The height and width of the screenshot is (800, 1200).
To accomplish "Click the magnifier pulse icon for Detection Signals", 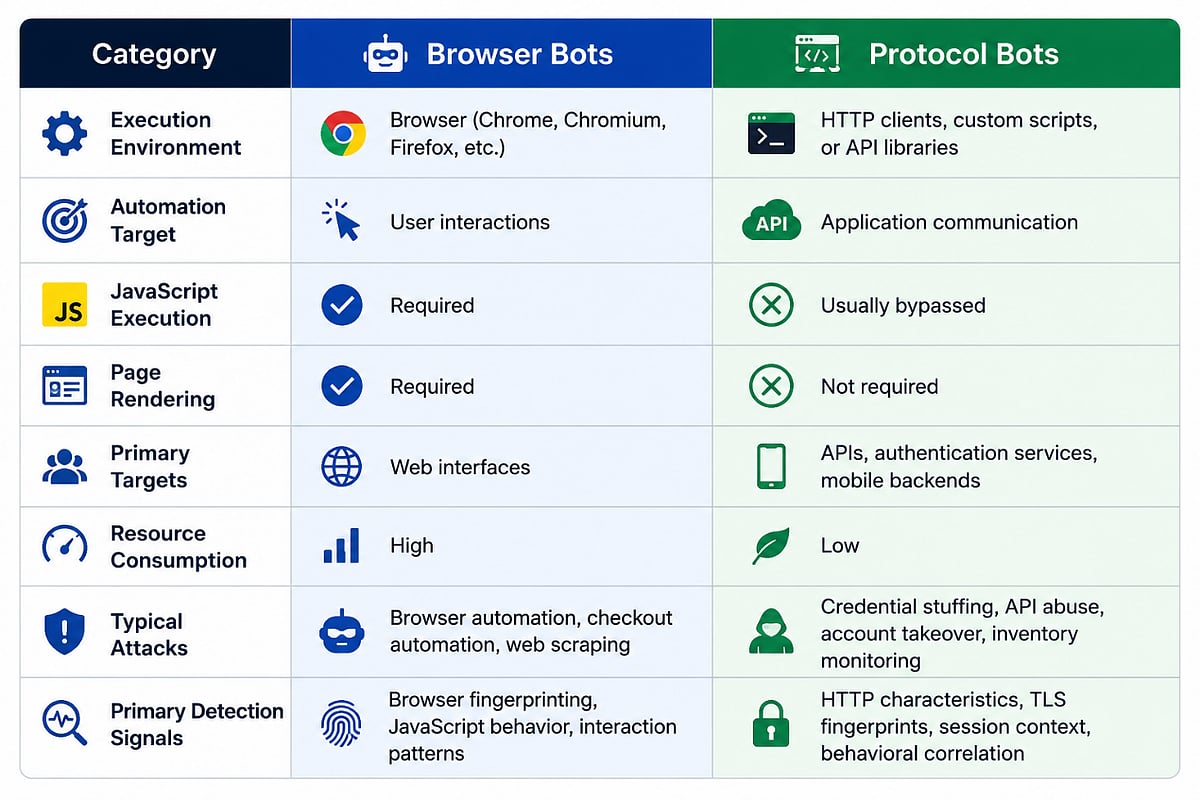I will coord(66,724).
